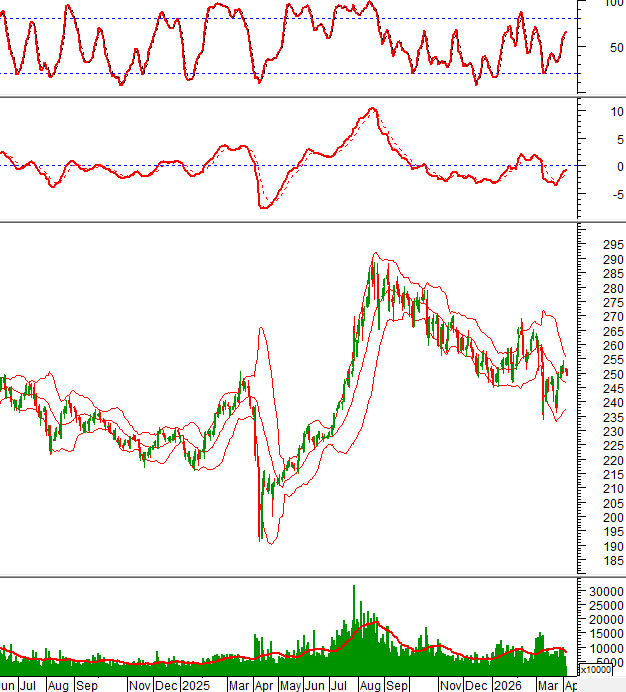Image resolution: width=626 pixels, height=692 pixels.
Task: Click the 270 price axis label
Action: point(598,317)
